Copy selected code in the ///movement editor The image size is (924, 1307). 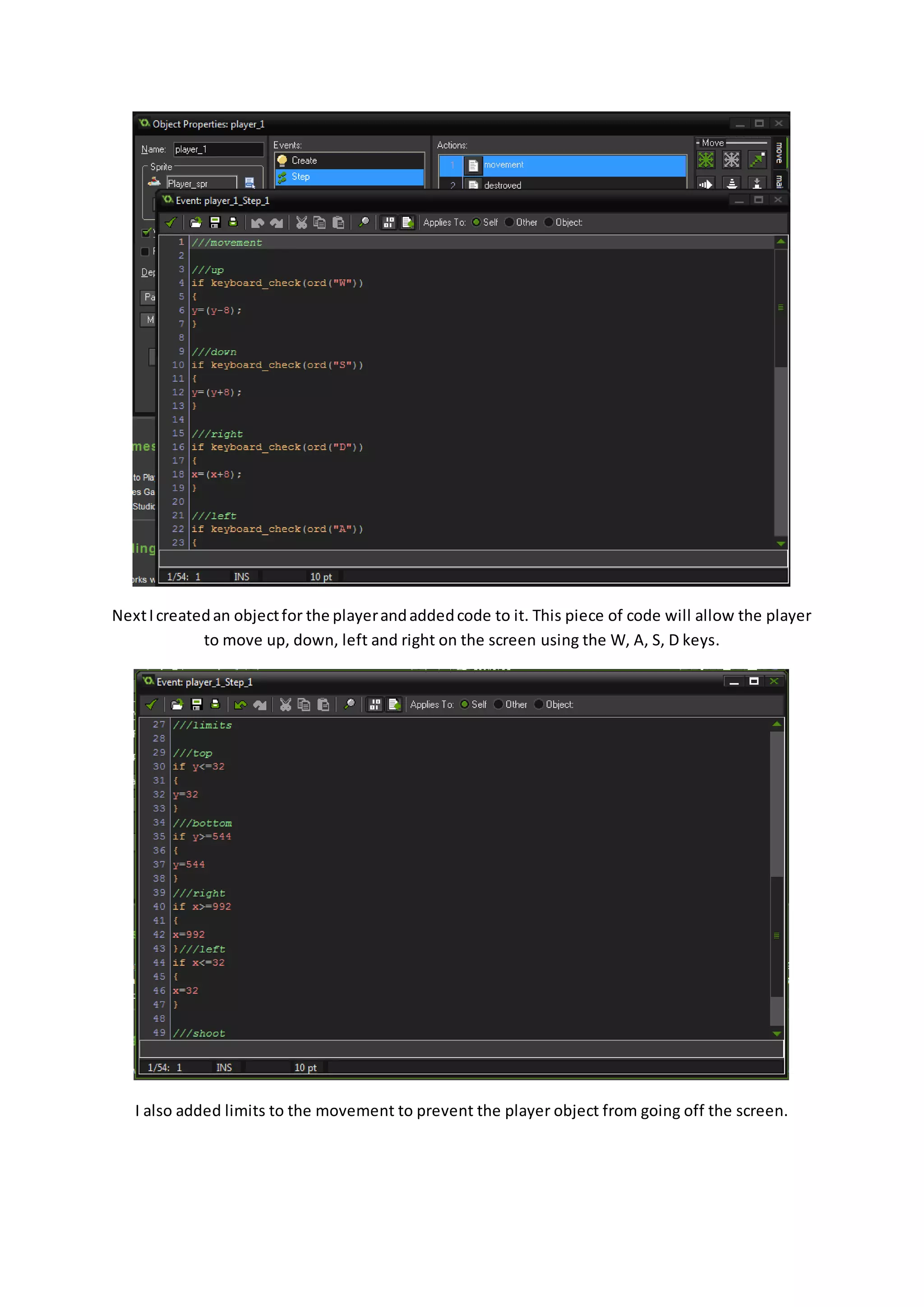(320, 222)
